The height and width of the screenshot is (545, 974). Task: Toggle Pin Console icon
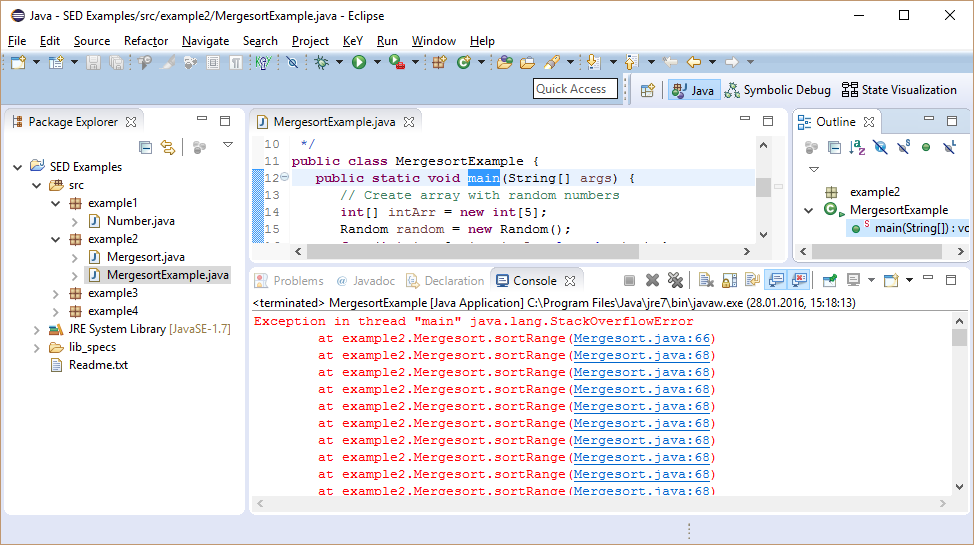tap(829, 281)
